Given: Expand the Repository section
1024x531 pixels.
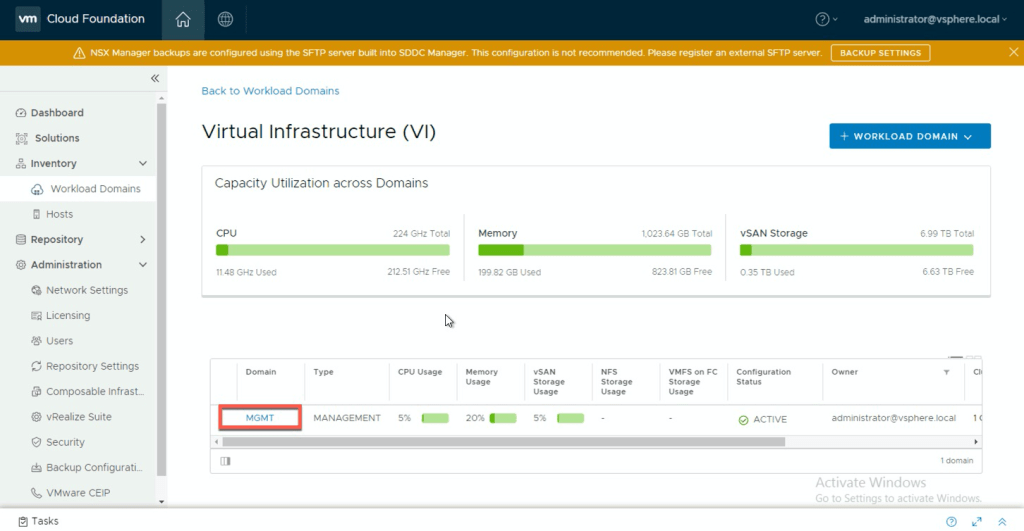Looking at the screenshot, I should tap(142, 239).
